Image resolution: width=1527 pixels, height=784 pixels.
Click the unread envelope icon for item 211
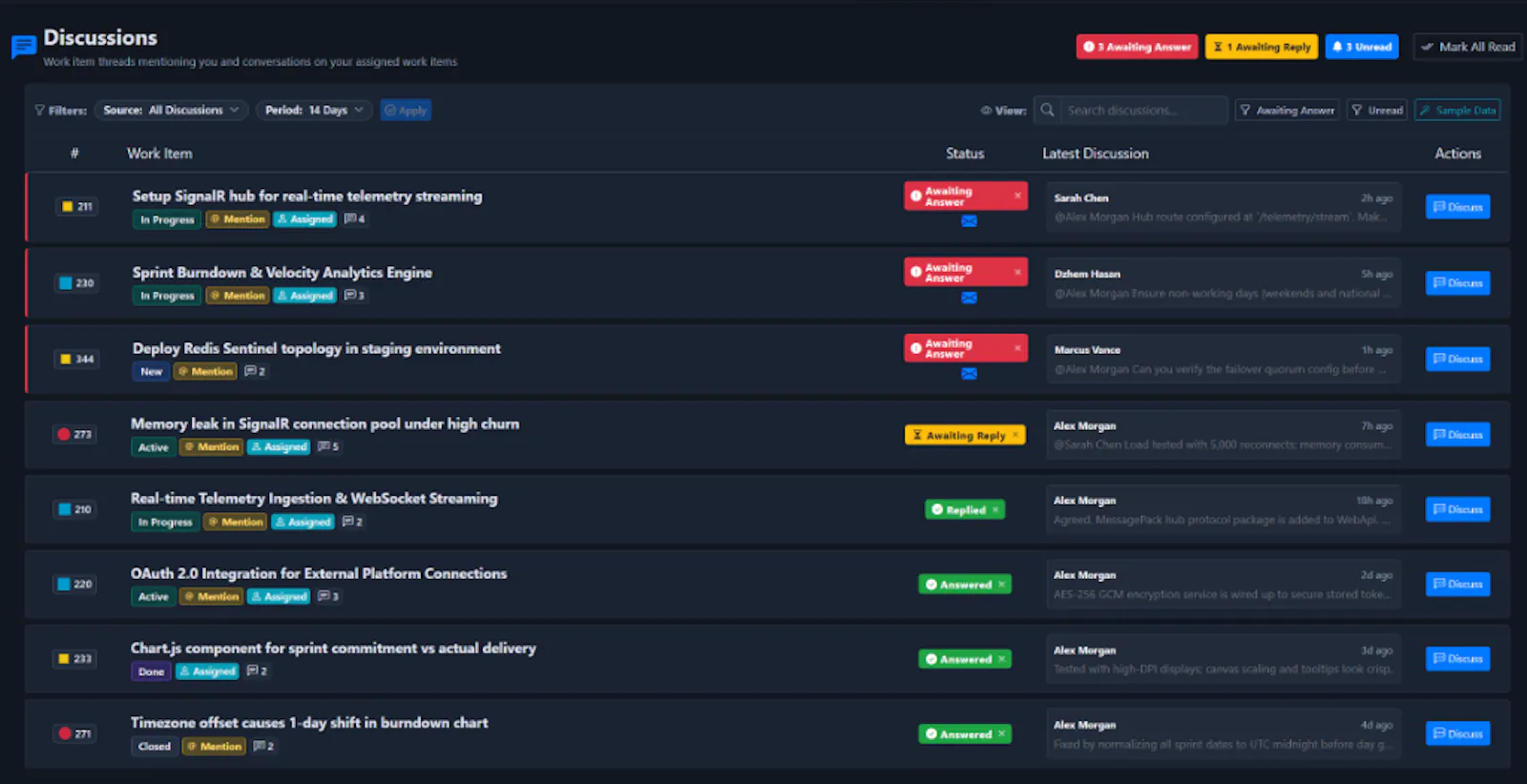tap(969, 221)
